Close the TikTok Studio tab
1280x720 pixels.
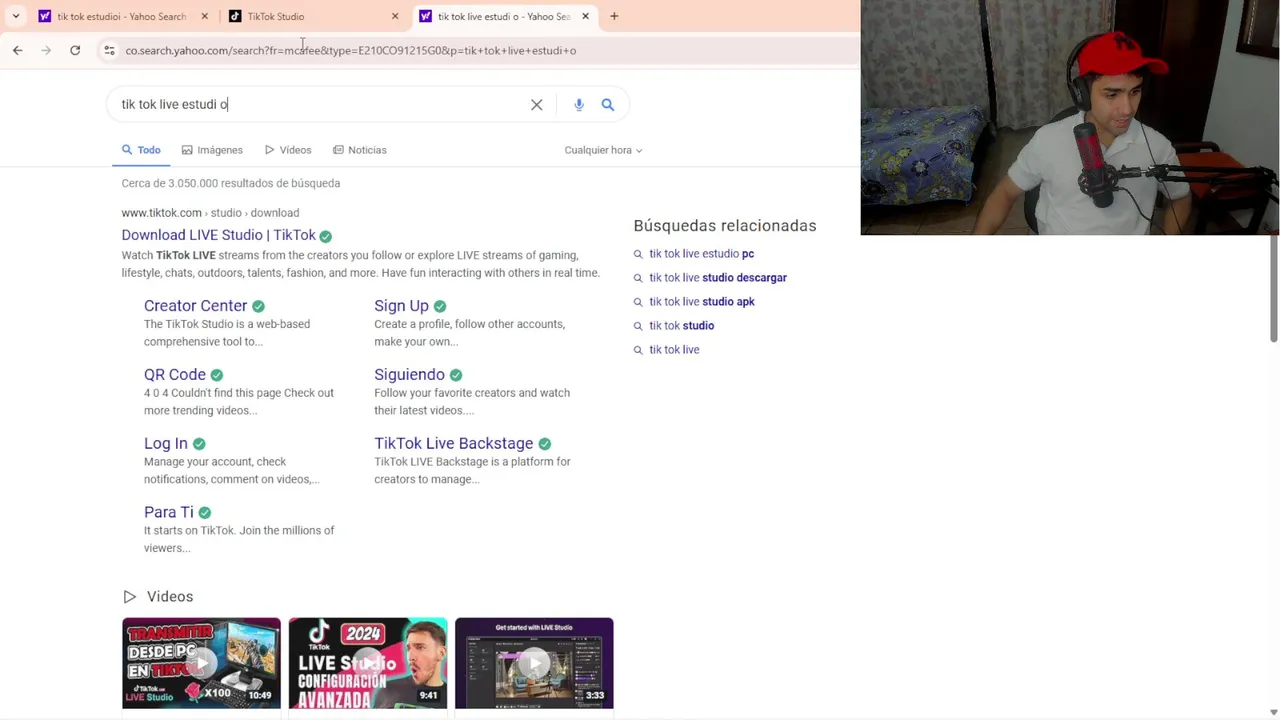(x=395, y=16)
